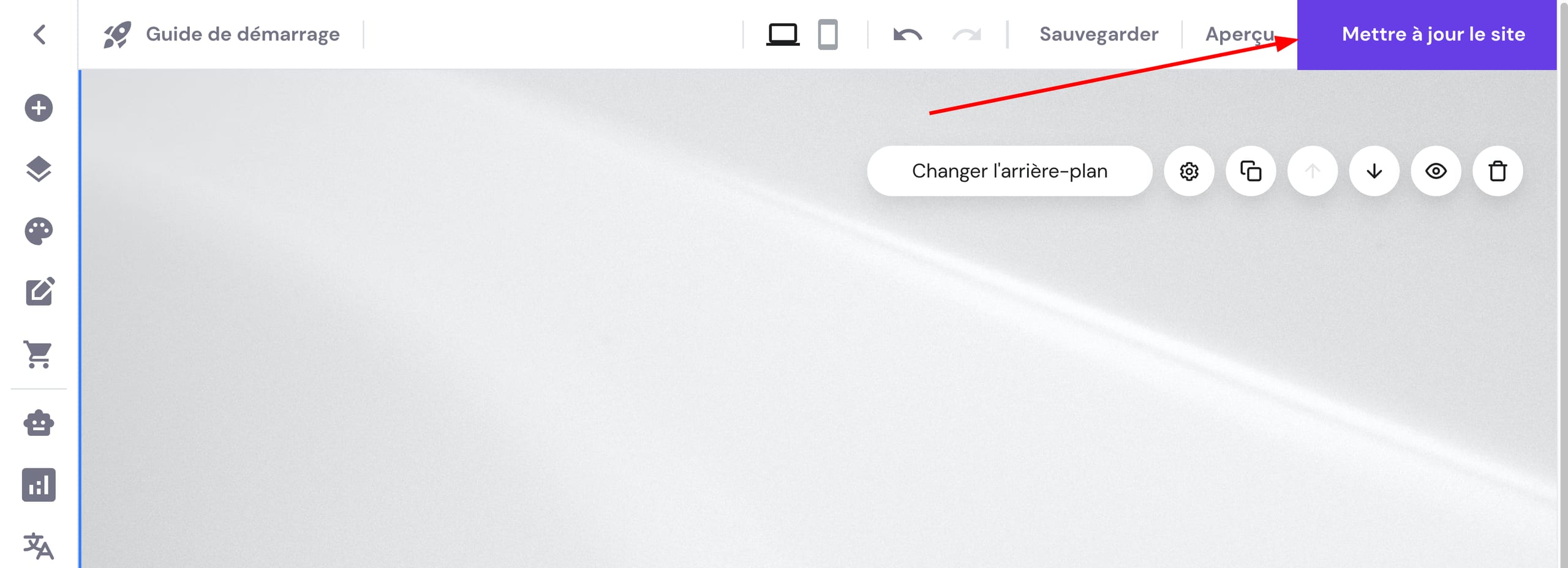Switch to mobile phone view
The image size is (1568, 568).
coord(827,34)
